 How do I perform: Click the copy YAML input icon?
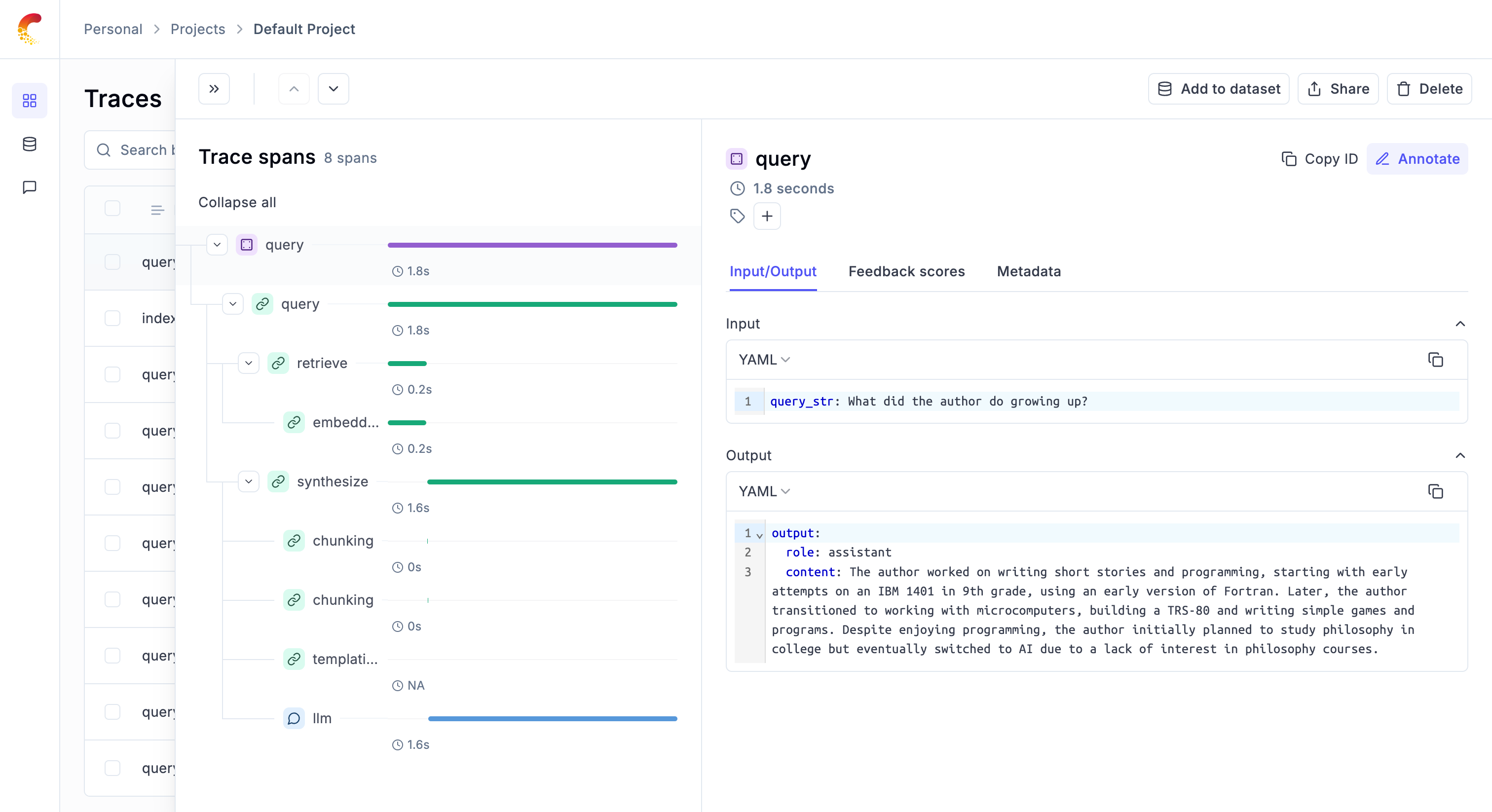coord(1436,360)
